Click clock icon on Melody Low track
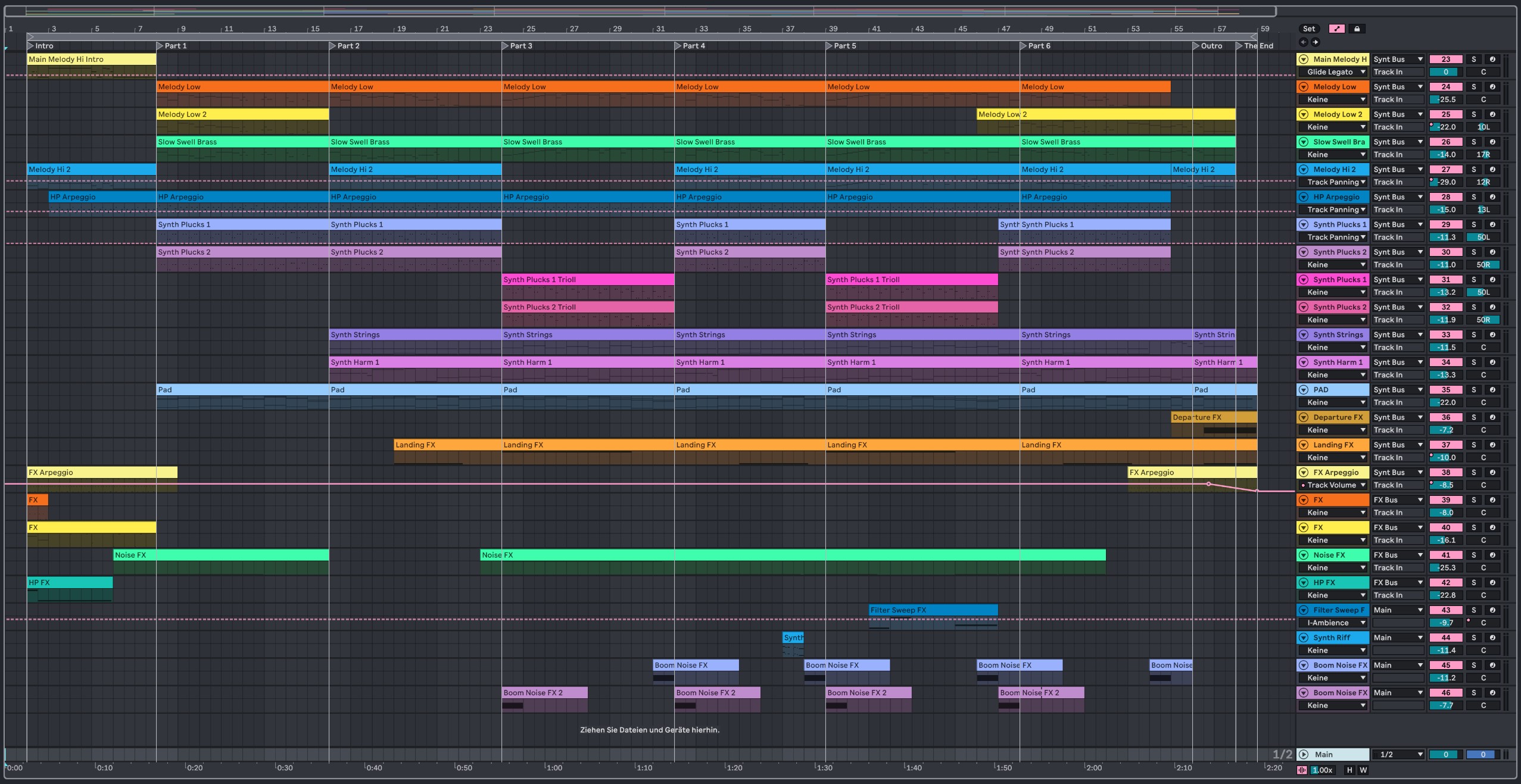Screen dimensions: 1521x784 point(1492,87)
